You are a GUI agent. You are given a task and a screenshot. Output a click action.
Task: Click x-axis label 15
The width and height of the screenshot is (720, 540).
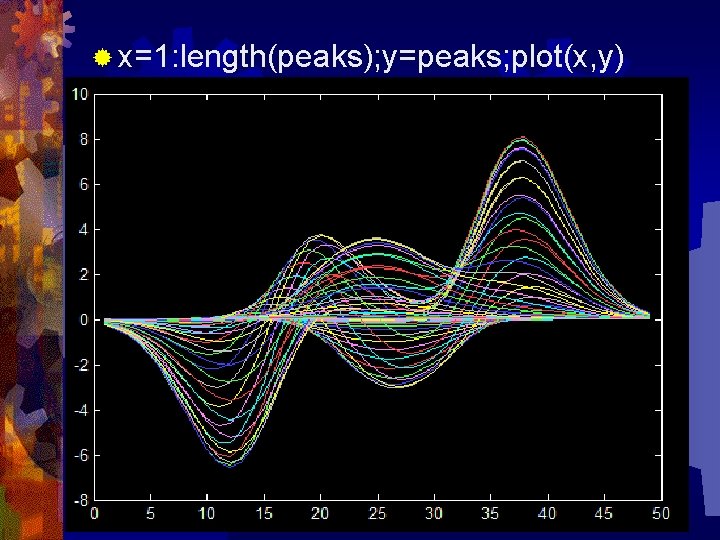pos(264,513)
